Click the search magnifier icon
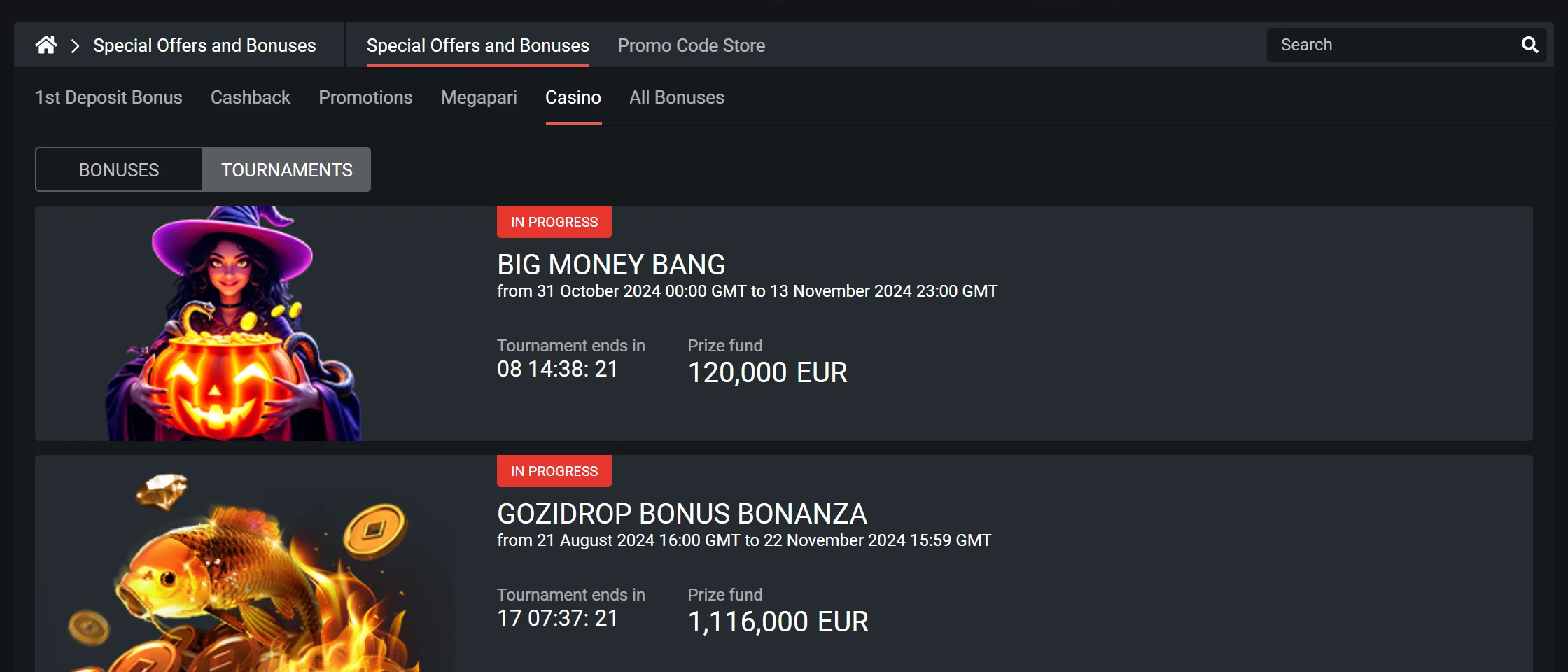Image resolution: width=1568 pixels, height=672 pixels. 1529,45
